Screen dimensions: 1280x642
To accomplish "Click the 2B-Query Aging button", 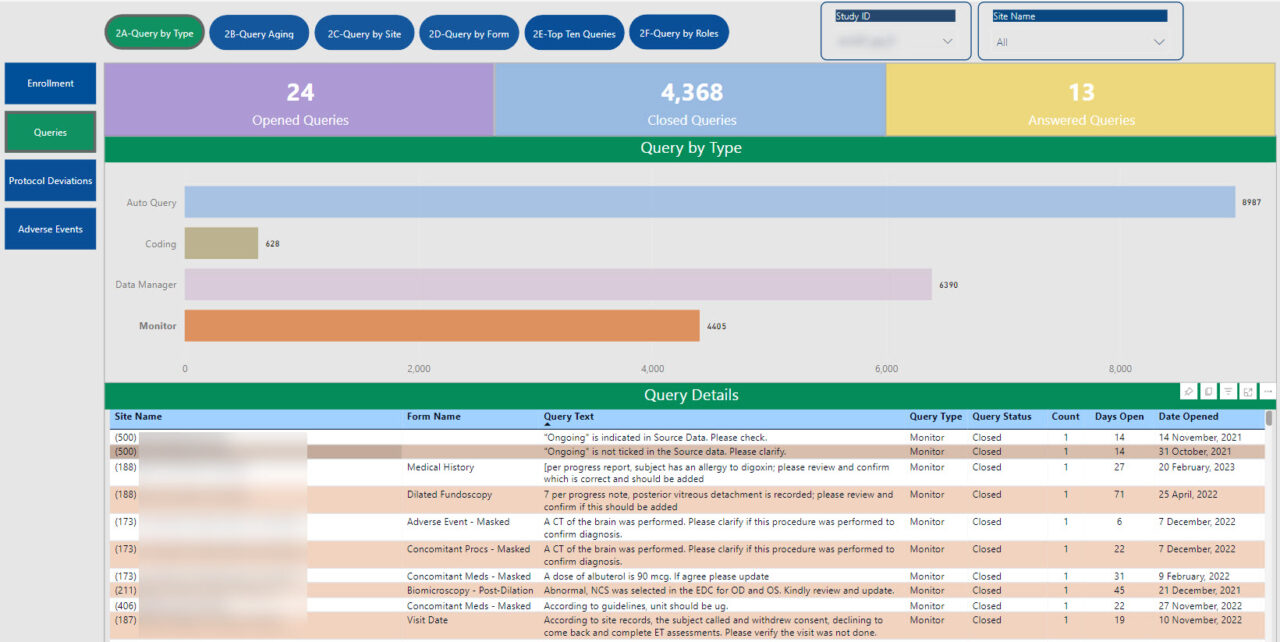I will [259, 31].
